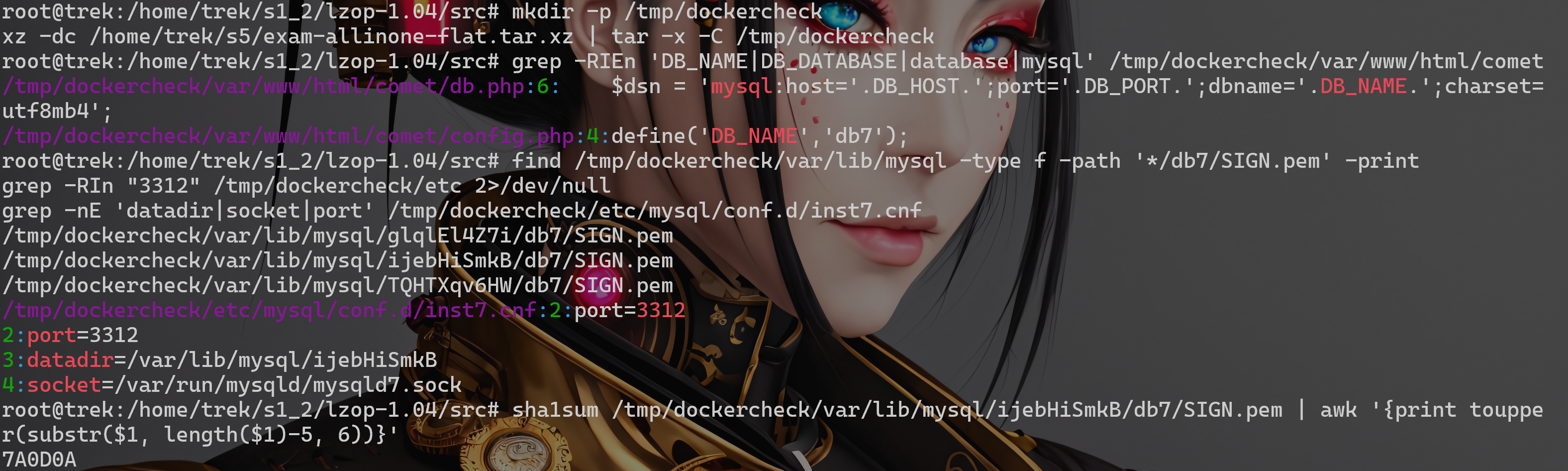Click the xz -dc exam-allinone-flat.tar.xz text

point(288,36)
